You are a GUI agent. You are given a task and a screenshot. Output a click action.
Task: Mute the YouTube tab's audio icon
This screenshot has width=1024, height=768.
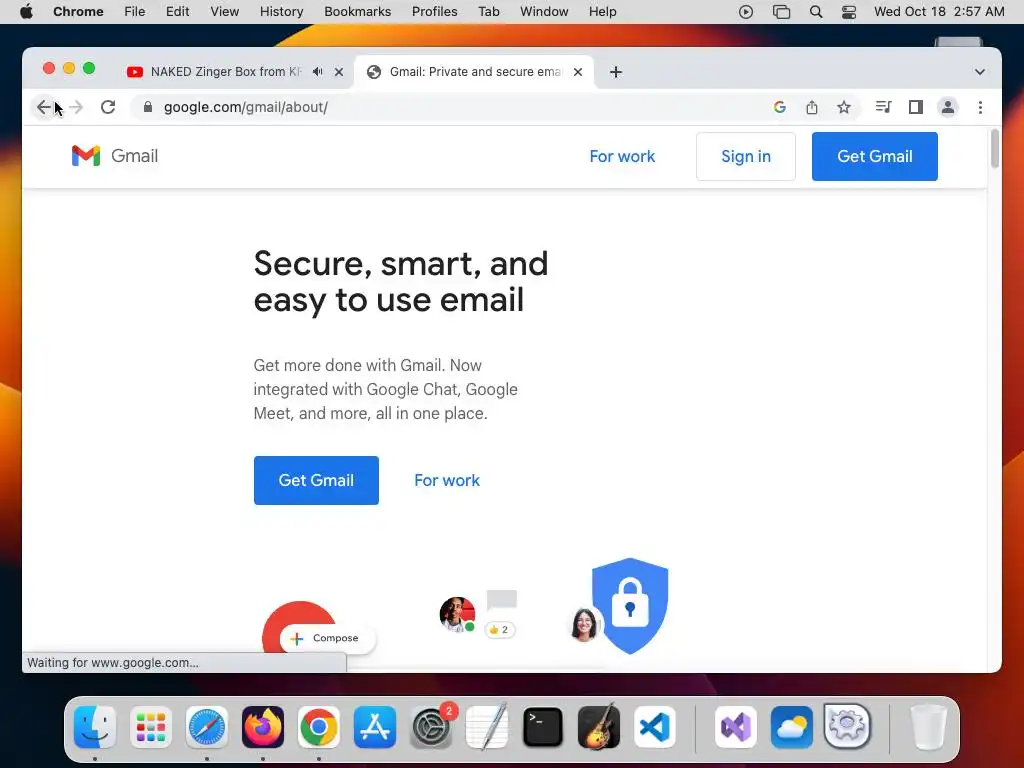(317, 72)
